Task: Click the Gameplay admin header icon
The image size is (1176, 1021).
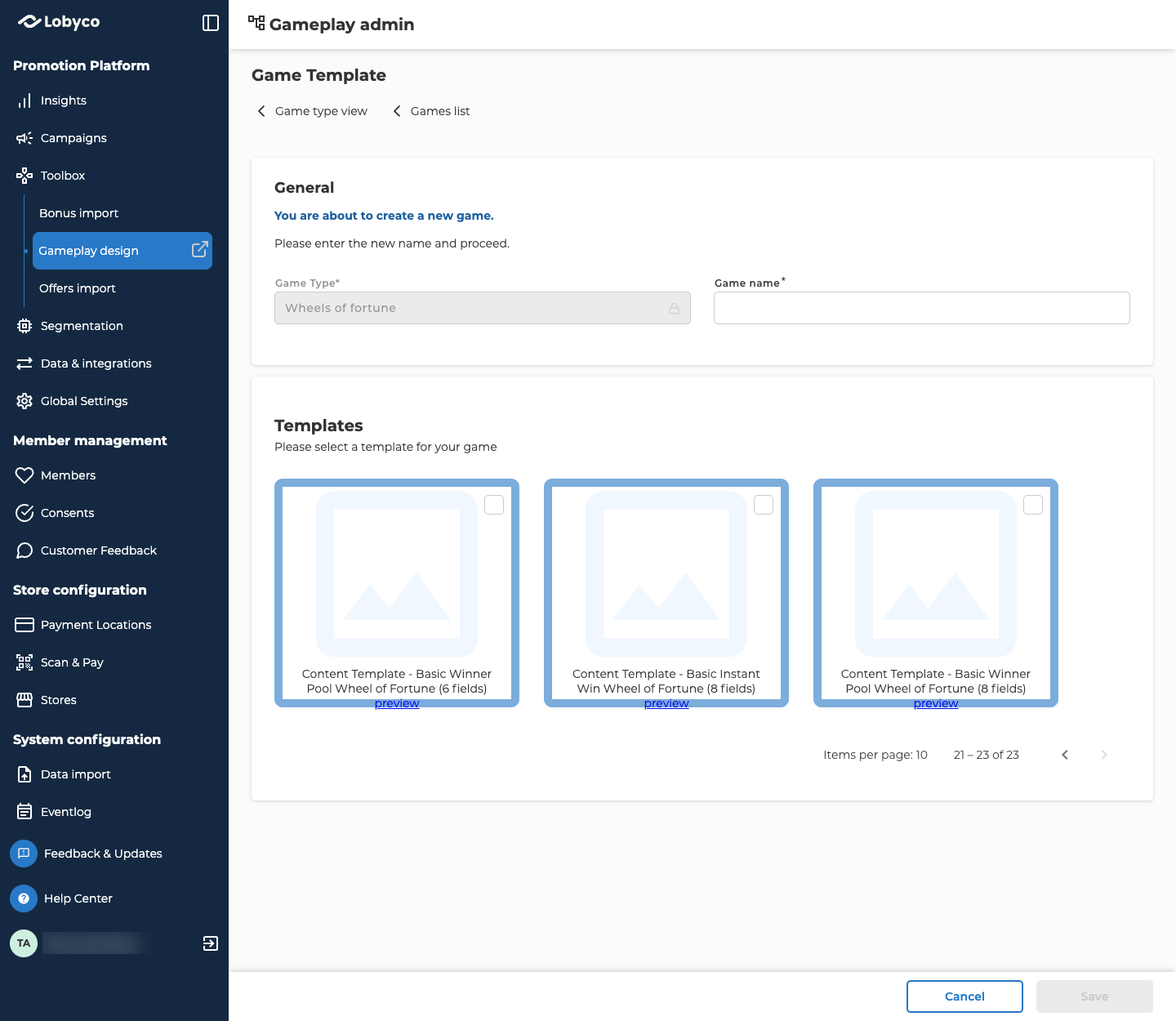Action: pyautogui.click(x=256, y=23)
